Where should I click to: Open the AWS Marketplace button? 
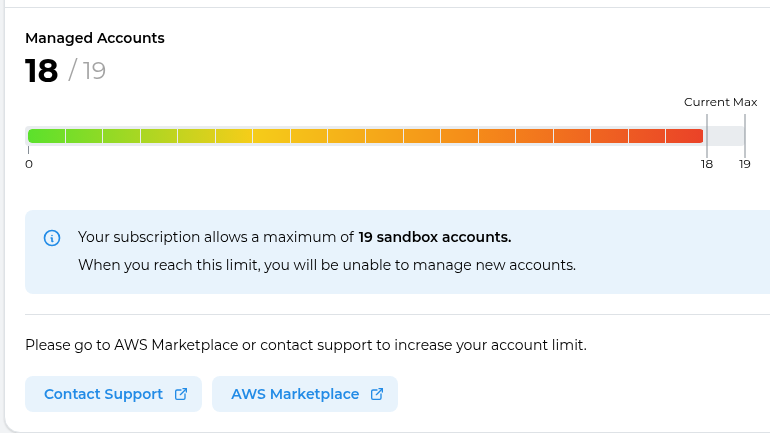coord(305,394)
